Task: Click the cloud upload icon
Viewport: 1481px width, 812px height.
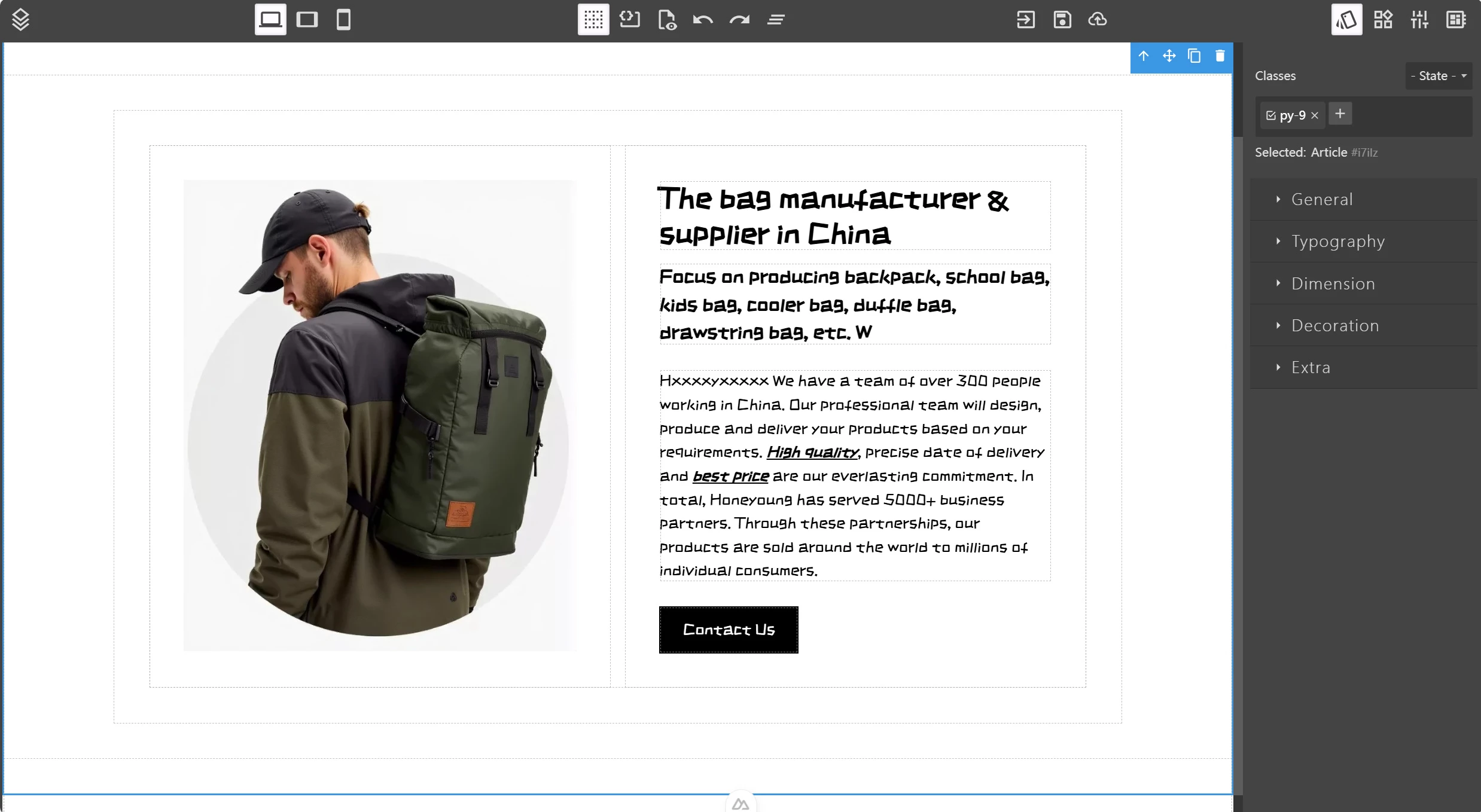Action: pyautogui.click(x=1098, y=20)
